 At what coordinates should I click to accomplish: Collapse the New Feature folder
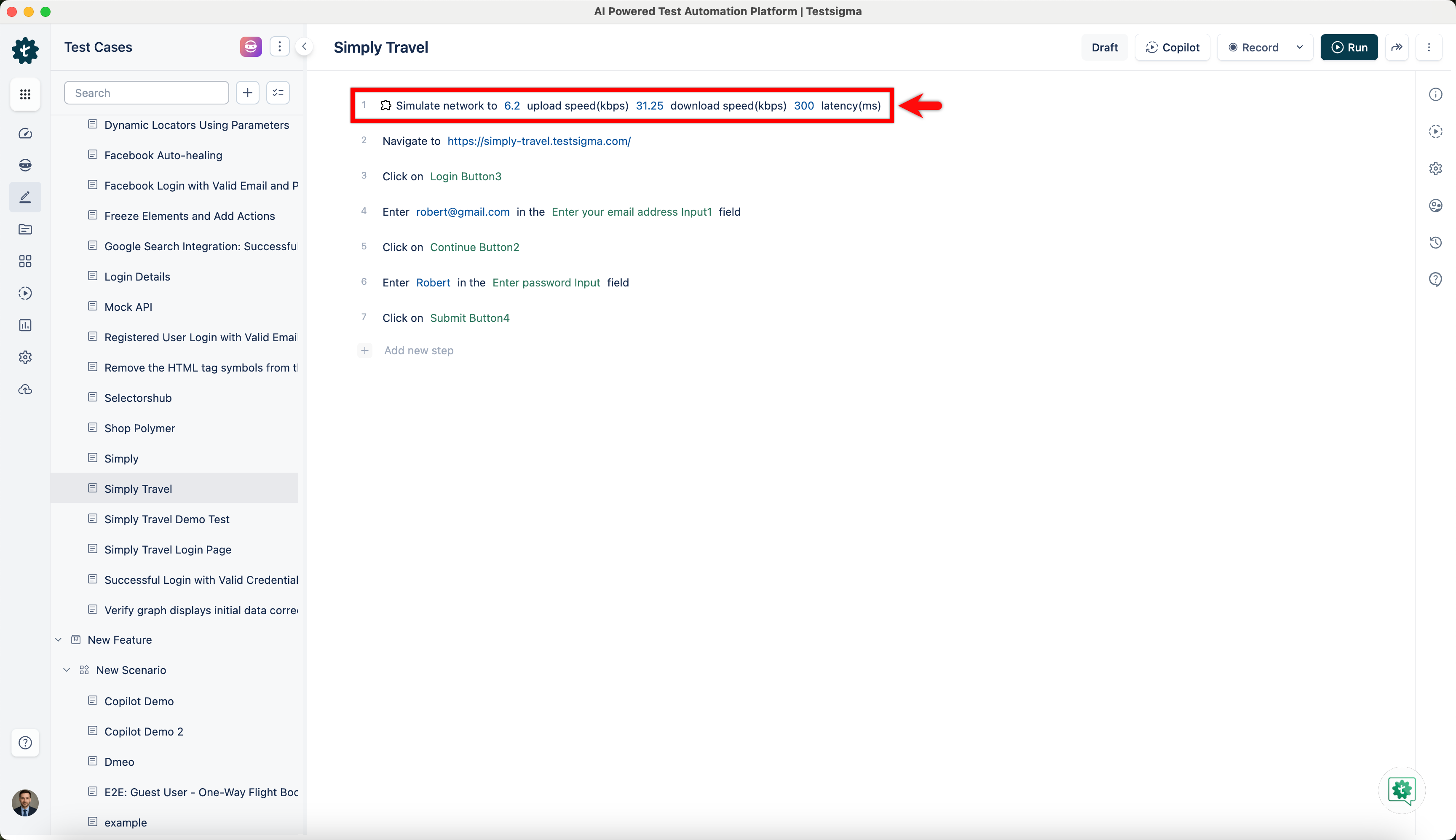click(x=58, y=640)
